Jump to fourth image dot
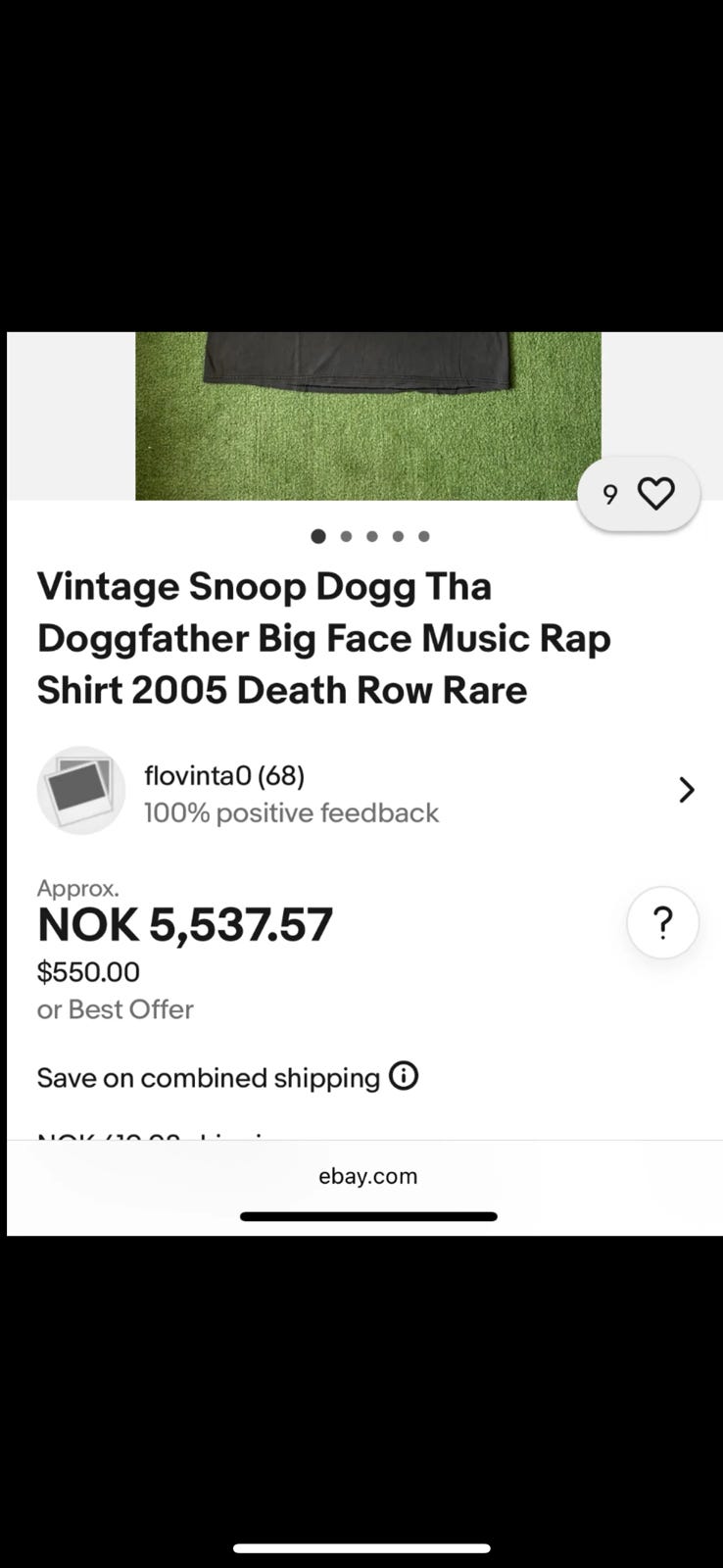The height and width of the screenshot is (1568, 723). tap(398, 536)
